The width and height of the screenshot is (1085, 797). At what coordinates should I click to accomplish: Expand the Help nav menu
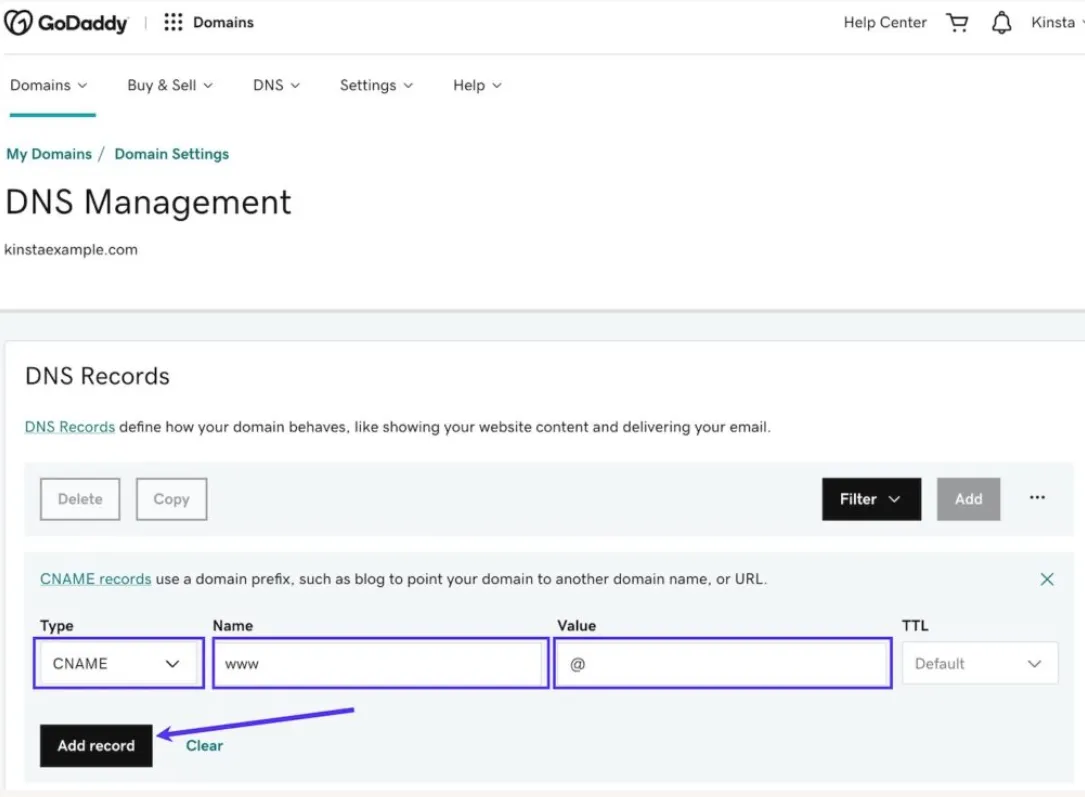477,85
